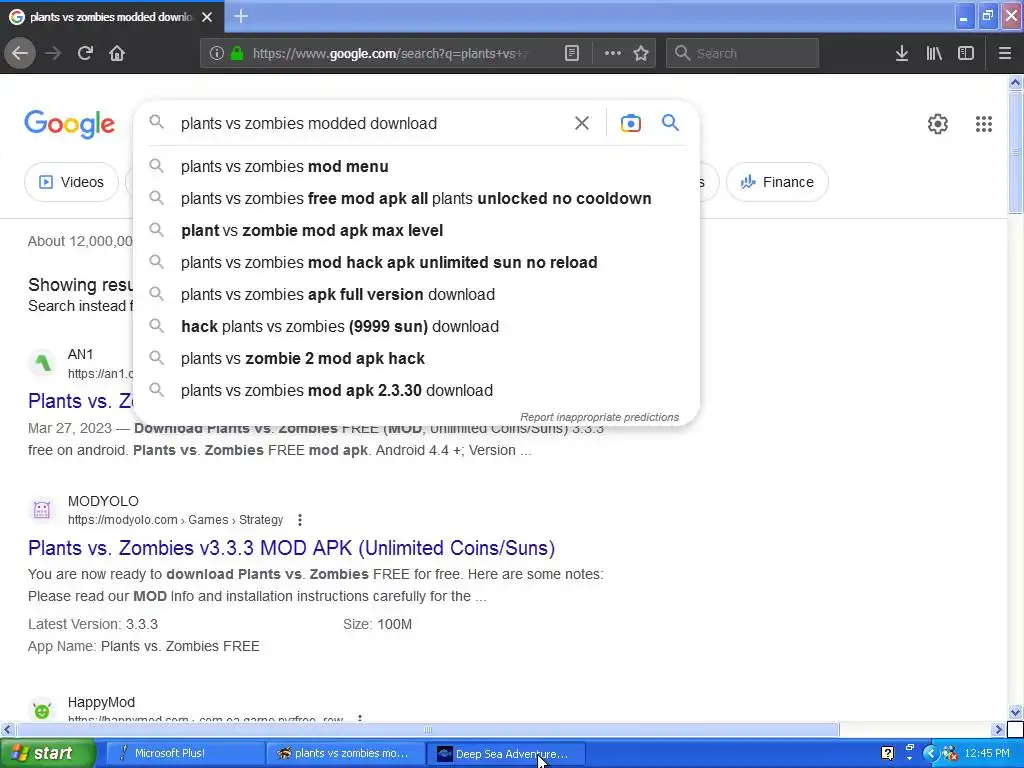This screenshot has width=1024, height=768.
Task: Open Google apps grid
Action: coord(984,124)
